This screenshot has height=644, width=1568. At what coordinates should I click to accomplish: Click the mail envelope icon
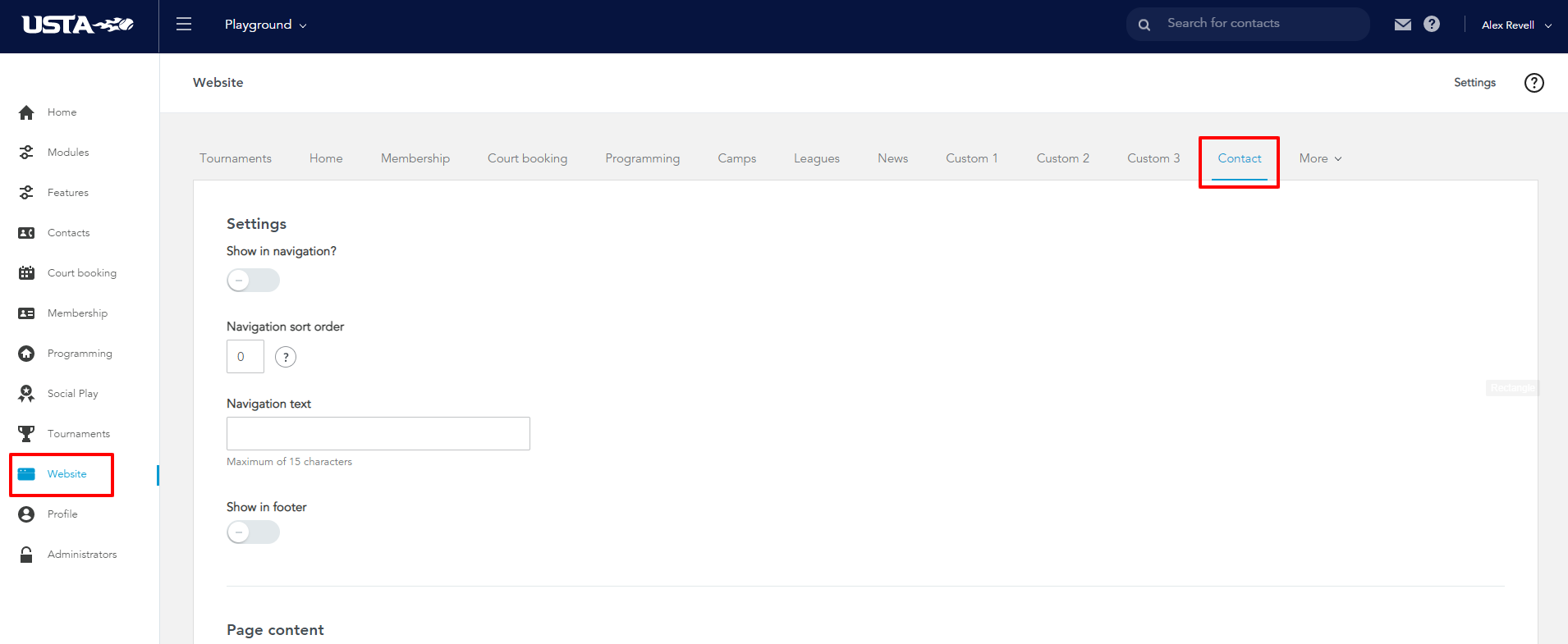[1403, 25]
